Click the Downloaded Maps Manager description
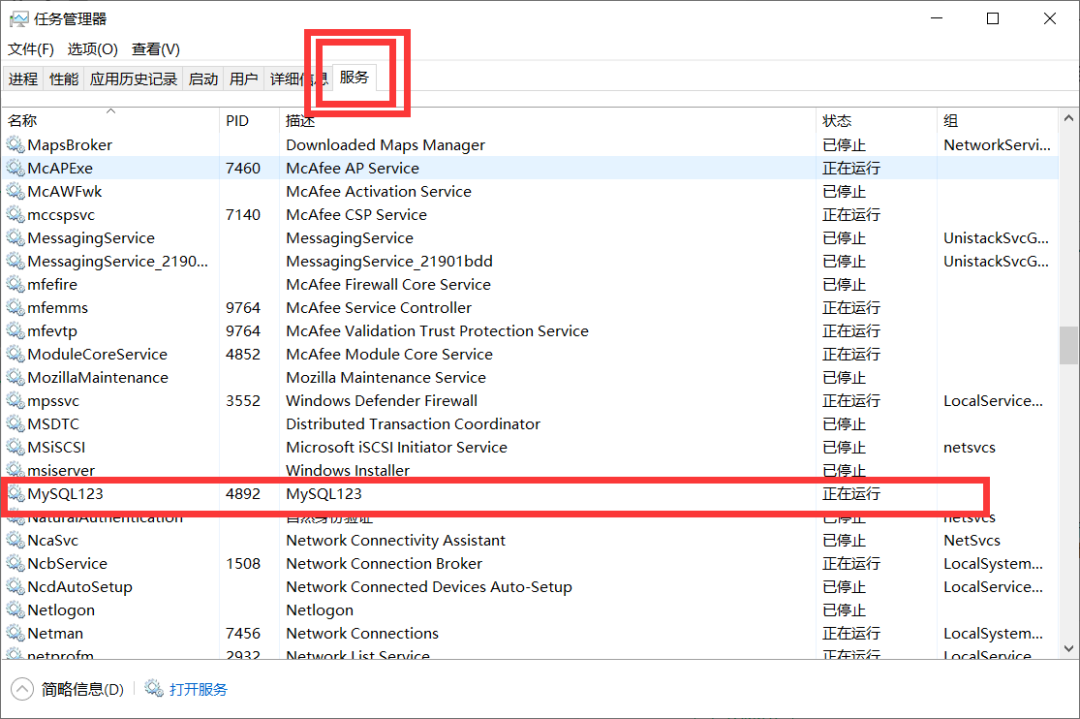The height and width of the screenshot is (719, 1080). point(386,145)
